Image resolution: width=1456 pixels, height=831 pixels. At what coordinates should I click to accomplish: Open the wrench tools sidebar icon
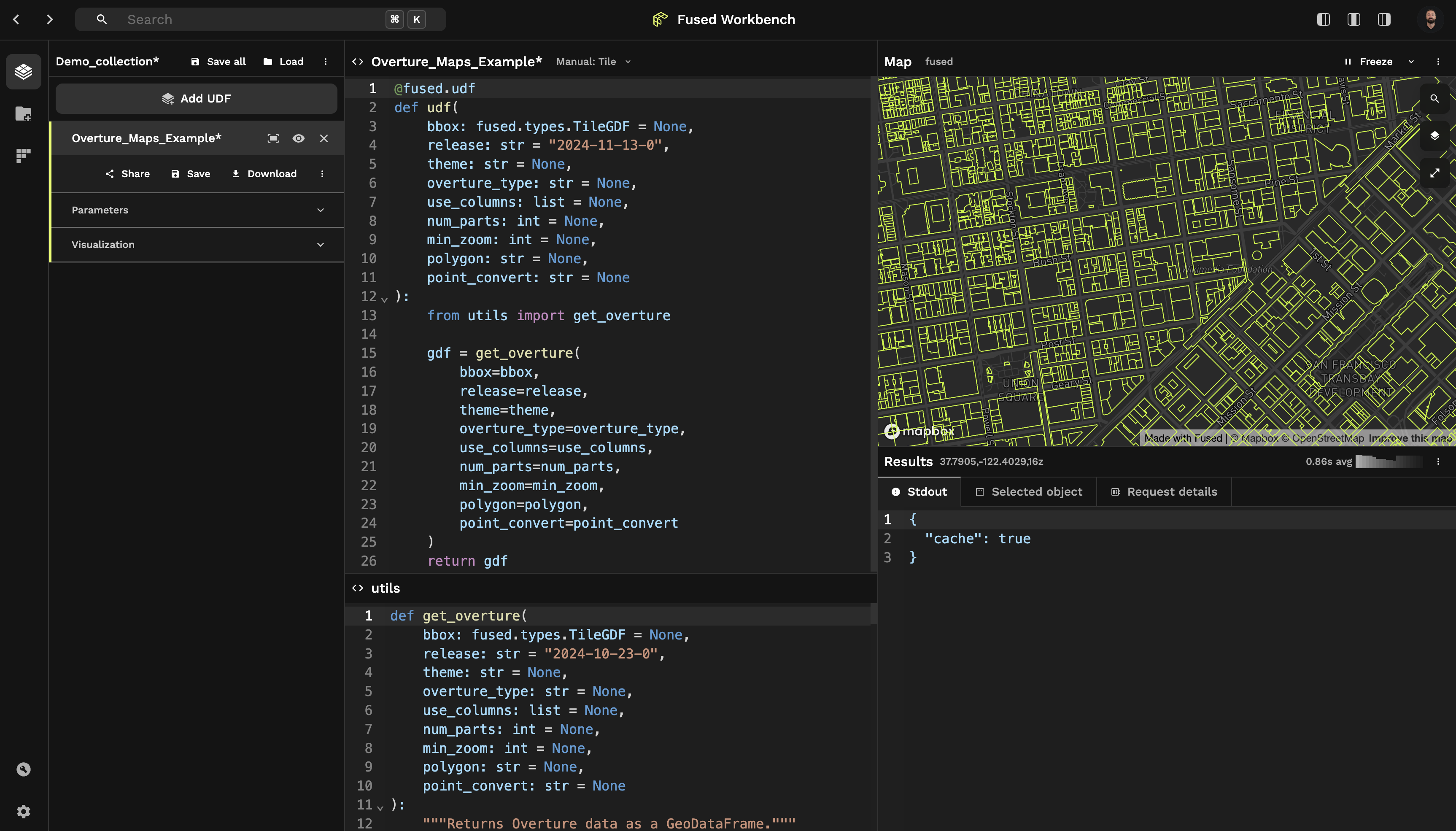point(23,769)
